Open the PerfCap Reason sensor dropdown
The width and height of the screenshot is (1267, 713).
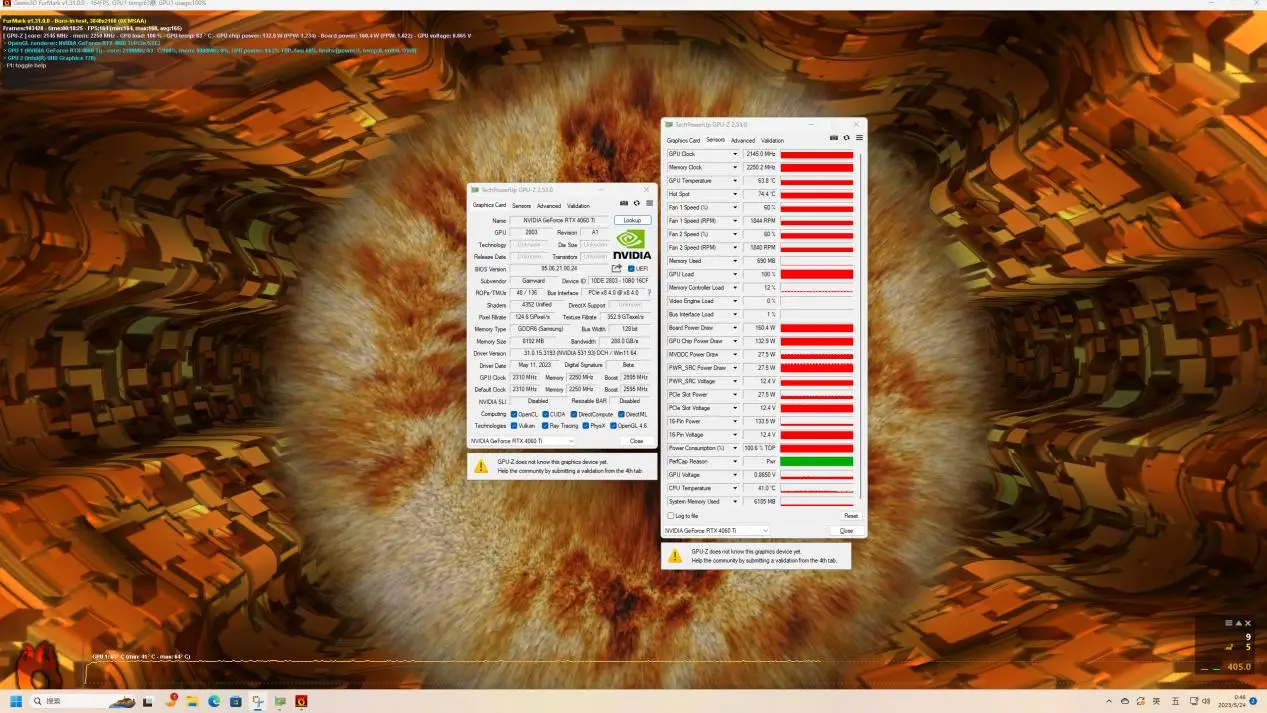[x=735, y=461]
